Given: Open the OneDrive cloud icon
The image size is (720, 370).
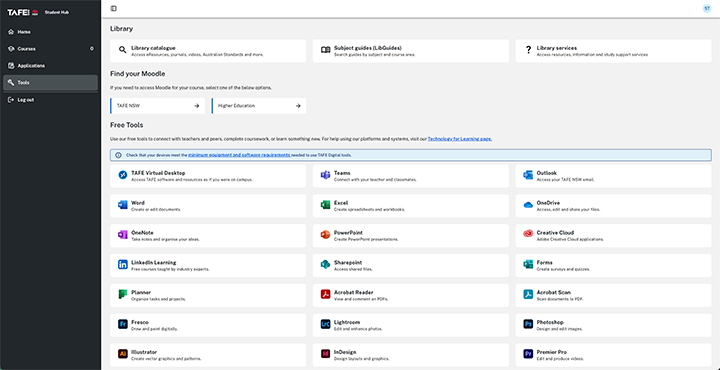Looking at the screenshot, I should tap(528, 205).
